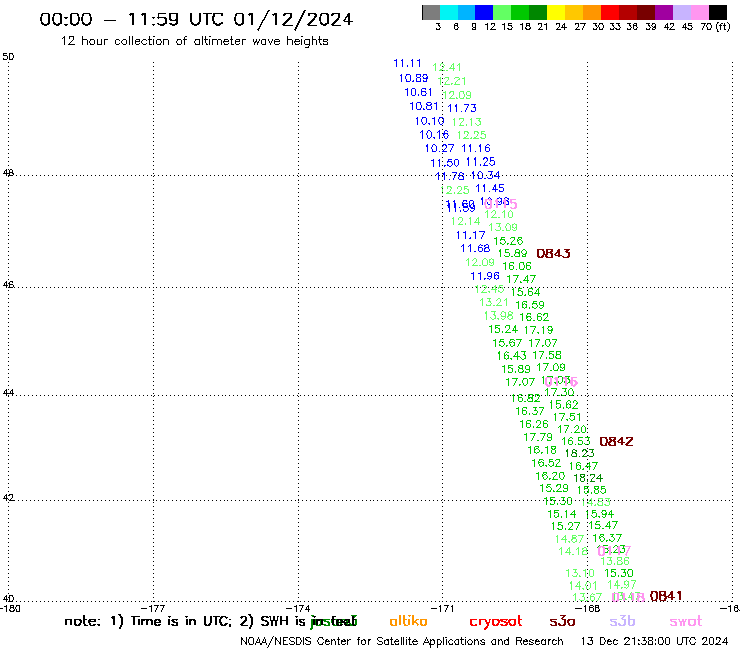Click the -171 longitude axis label

tap(443, 608)
